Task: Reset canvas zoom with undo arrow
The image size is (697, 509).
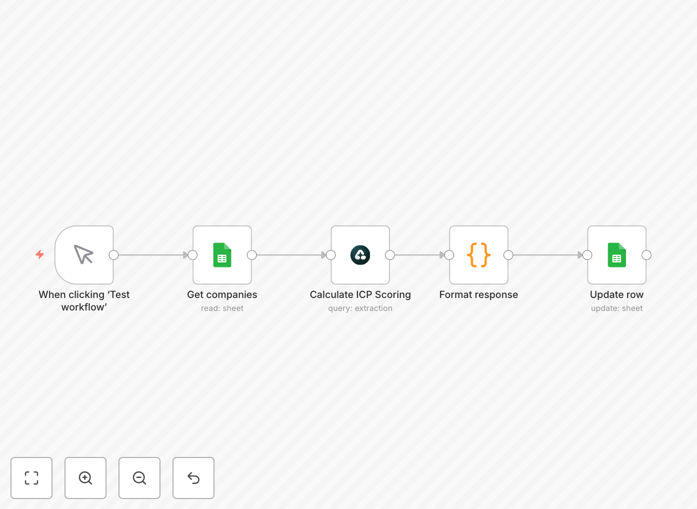Action: [x=193, y=478]
